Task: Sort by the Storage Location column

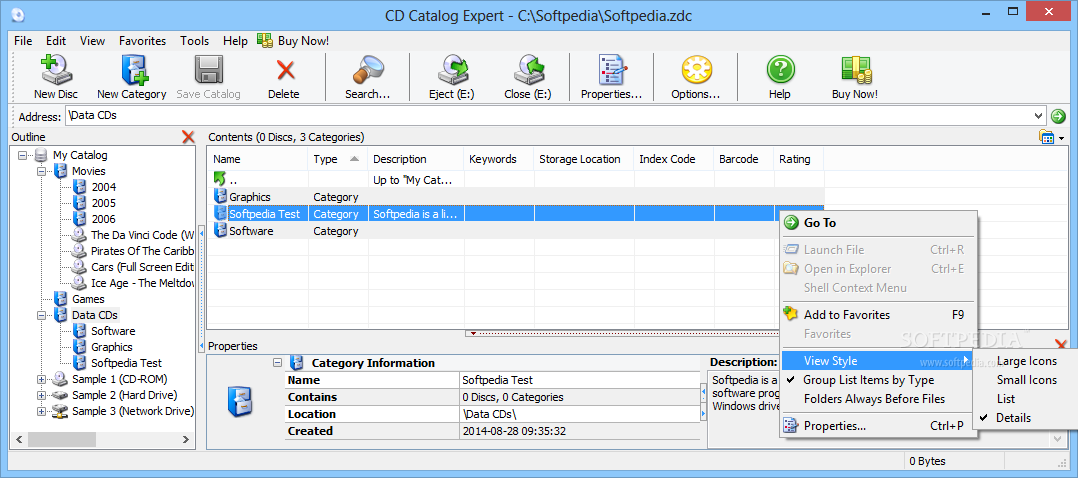Action: point(583,159)
